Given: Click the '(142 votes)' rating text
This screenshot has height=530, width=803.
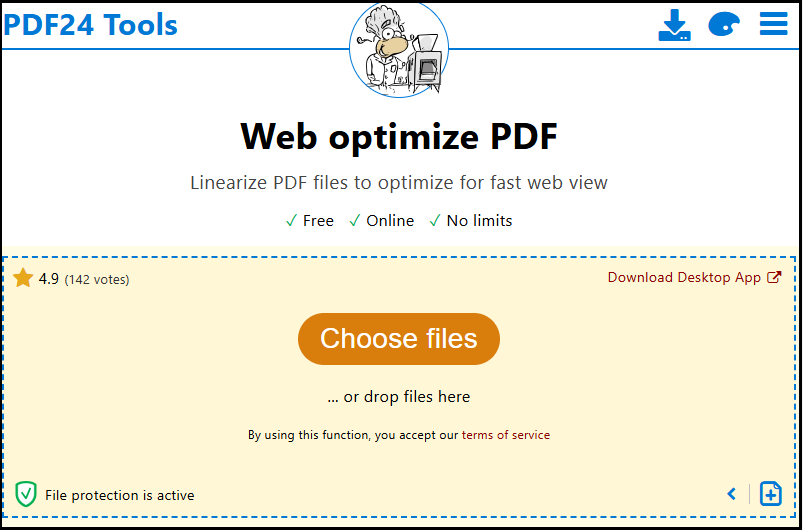Looking at the screenshot, I should coord(97,280).
